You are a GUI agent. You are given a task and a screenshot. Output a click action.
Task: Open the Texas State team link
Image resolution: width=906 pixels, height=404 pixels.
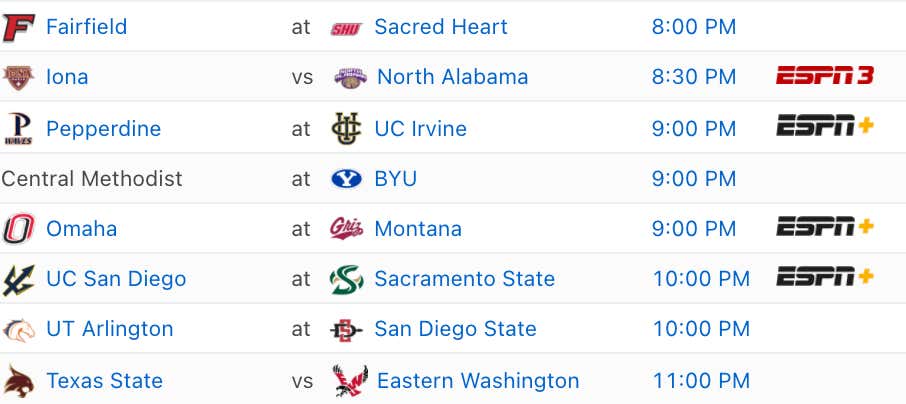[105, 381]
